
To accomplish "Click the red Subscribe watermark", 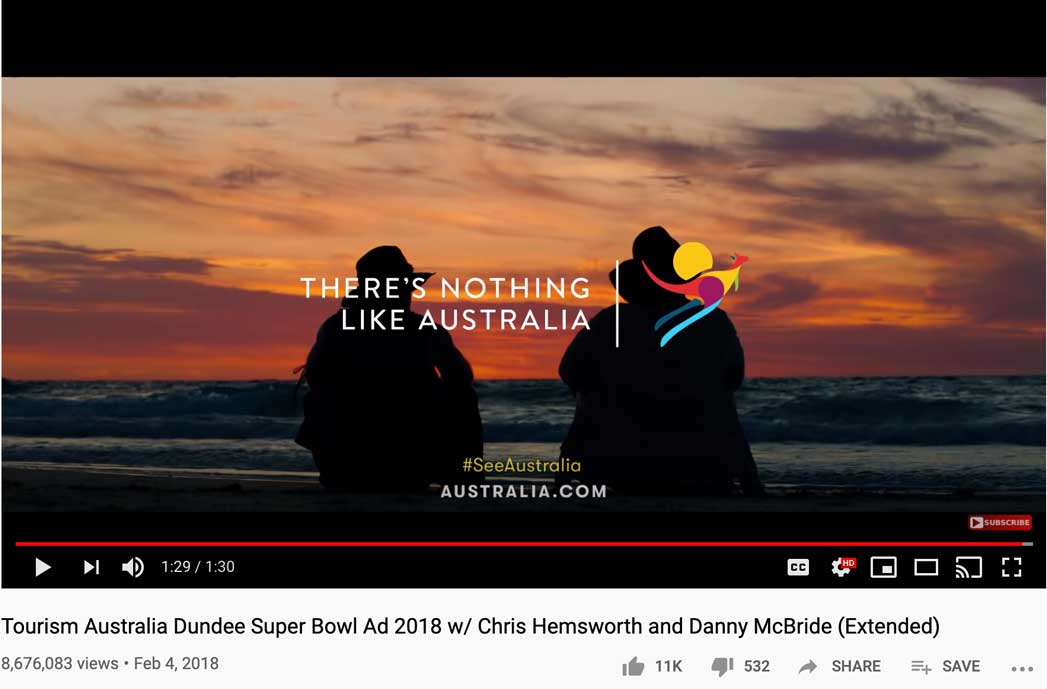I will pyautogui.click(x=1000, y=522).
